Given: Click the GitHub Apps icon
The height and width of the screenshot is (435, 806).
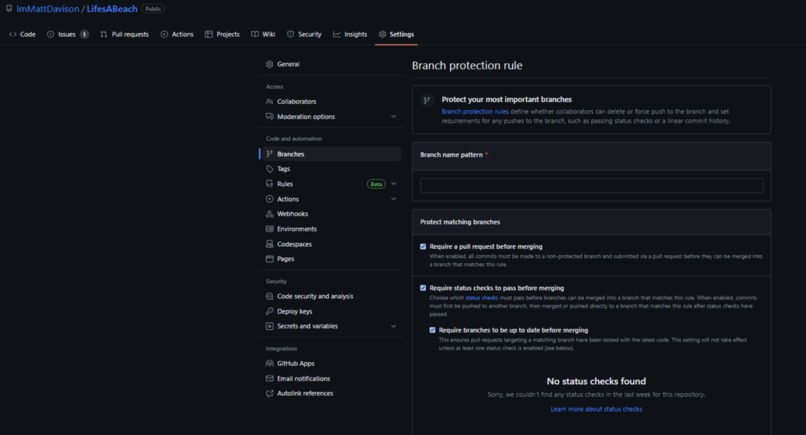Looking at the screenshot, I should (x=269, y=364).
